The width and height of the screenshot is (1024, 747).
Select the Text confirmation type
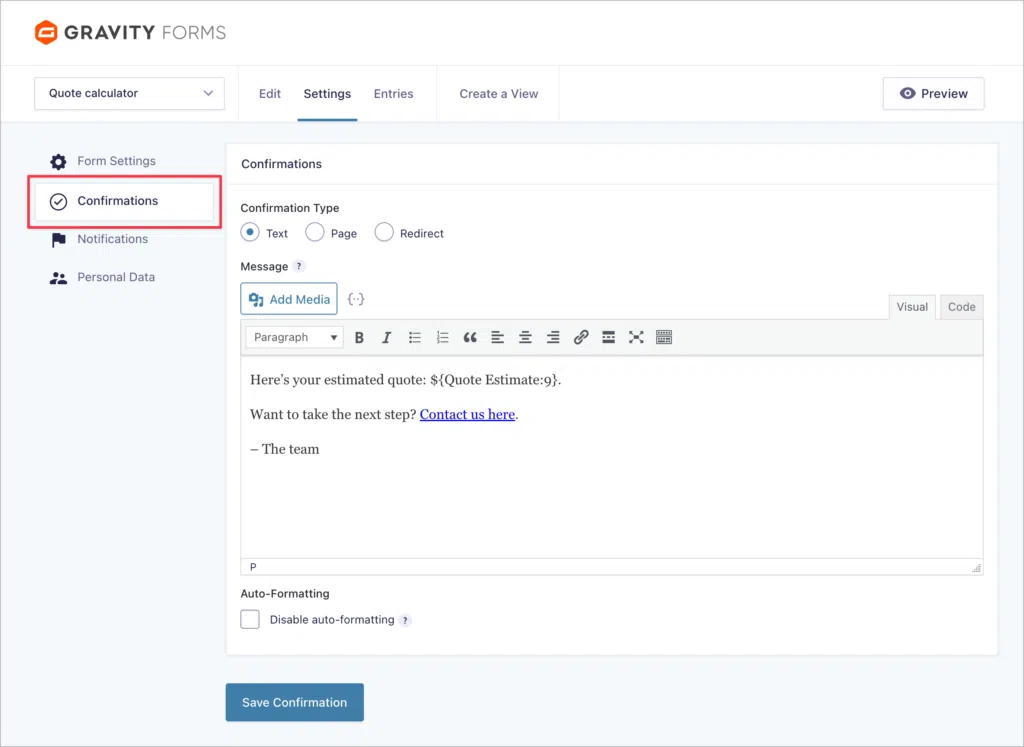pos(250,232)
